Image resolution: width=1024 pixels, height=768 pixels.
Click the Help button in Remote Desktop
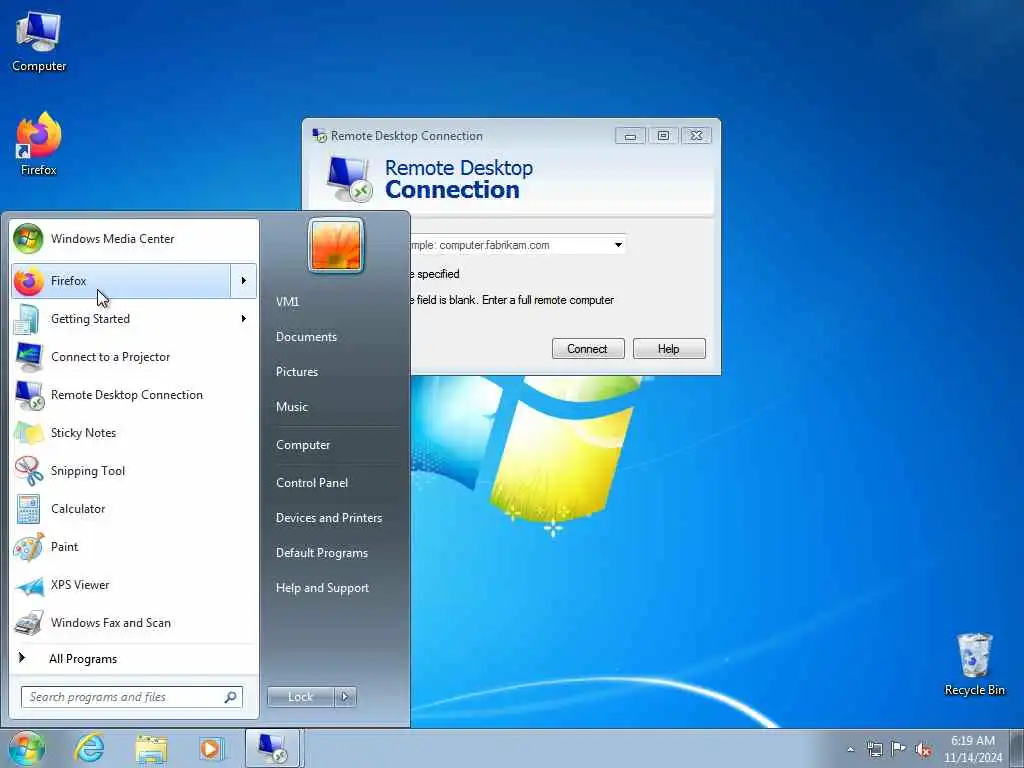pos(669,349)
